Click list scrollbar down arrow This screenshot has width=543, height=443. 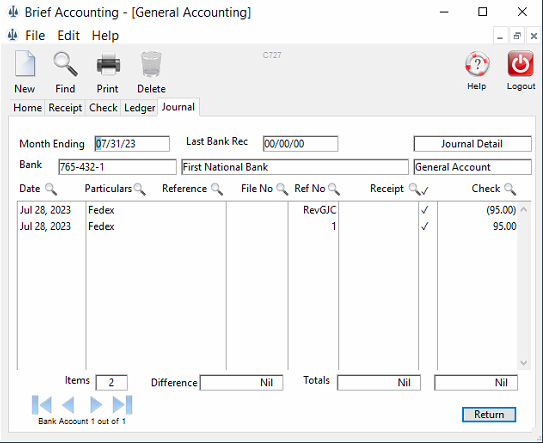(524, 363)
